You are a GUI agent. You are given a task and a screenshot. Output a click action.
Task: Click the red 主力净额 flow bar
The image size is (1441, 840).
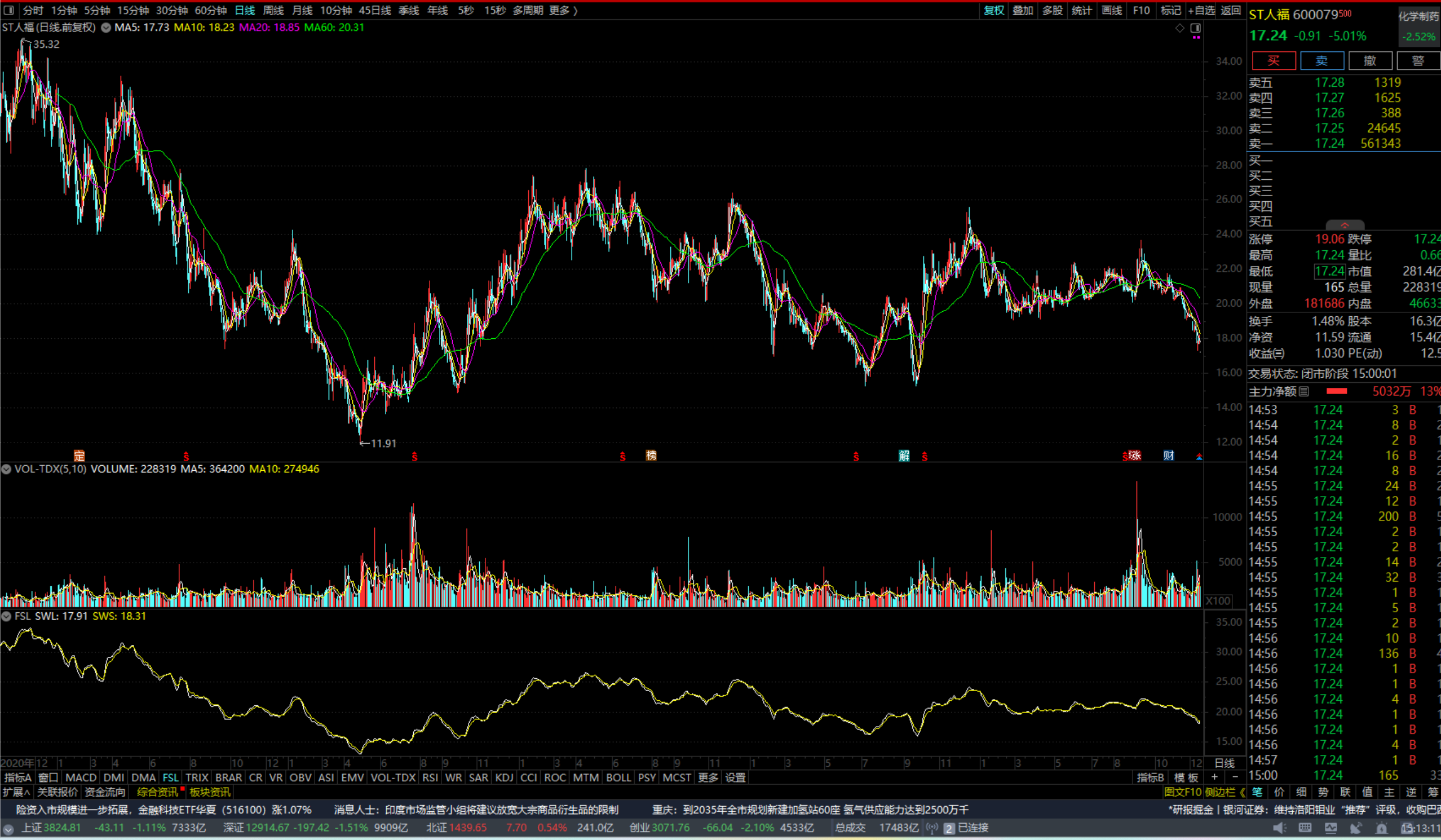(x=1336, y=391)
